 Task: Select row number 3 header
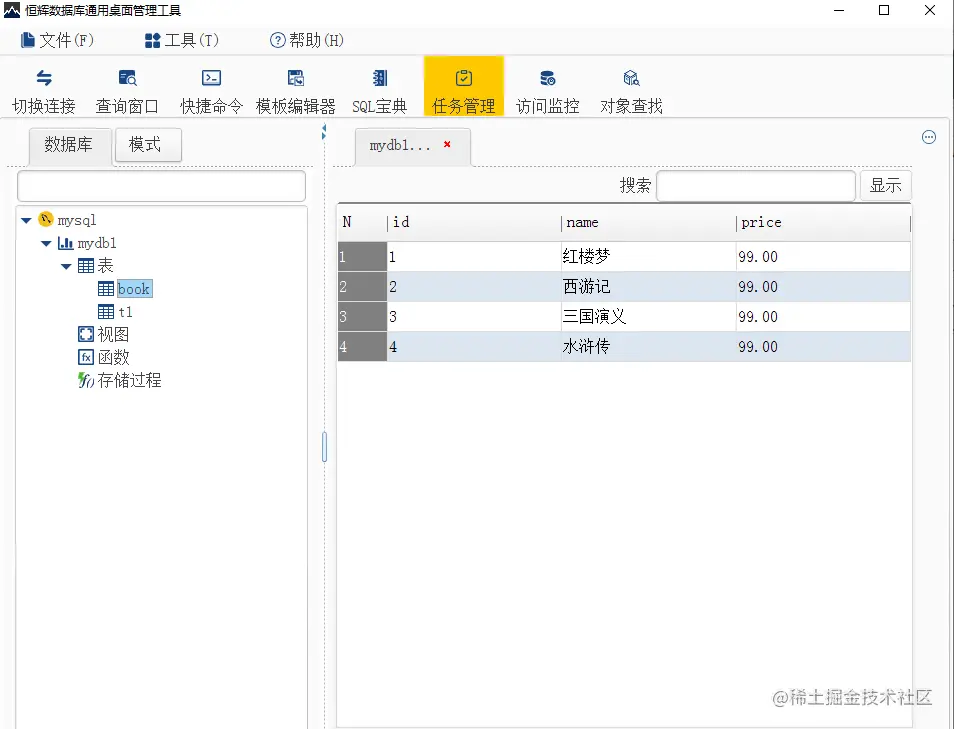click(363, 316)
